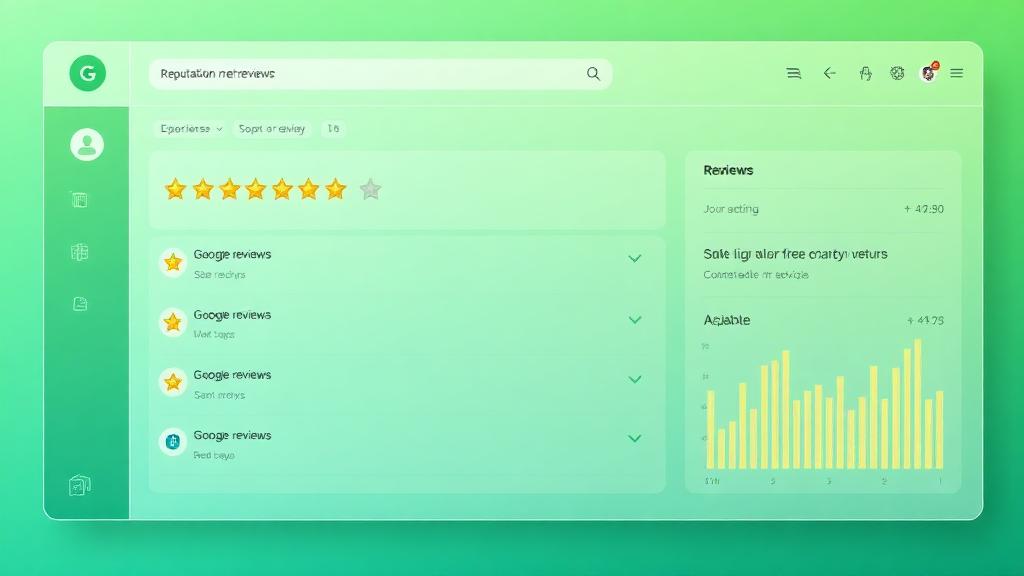Open the hamburger menu beside the avatar

pos(957,73)
